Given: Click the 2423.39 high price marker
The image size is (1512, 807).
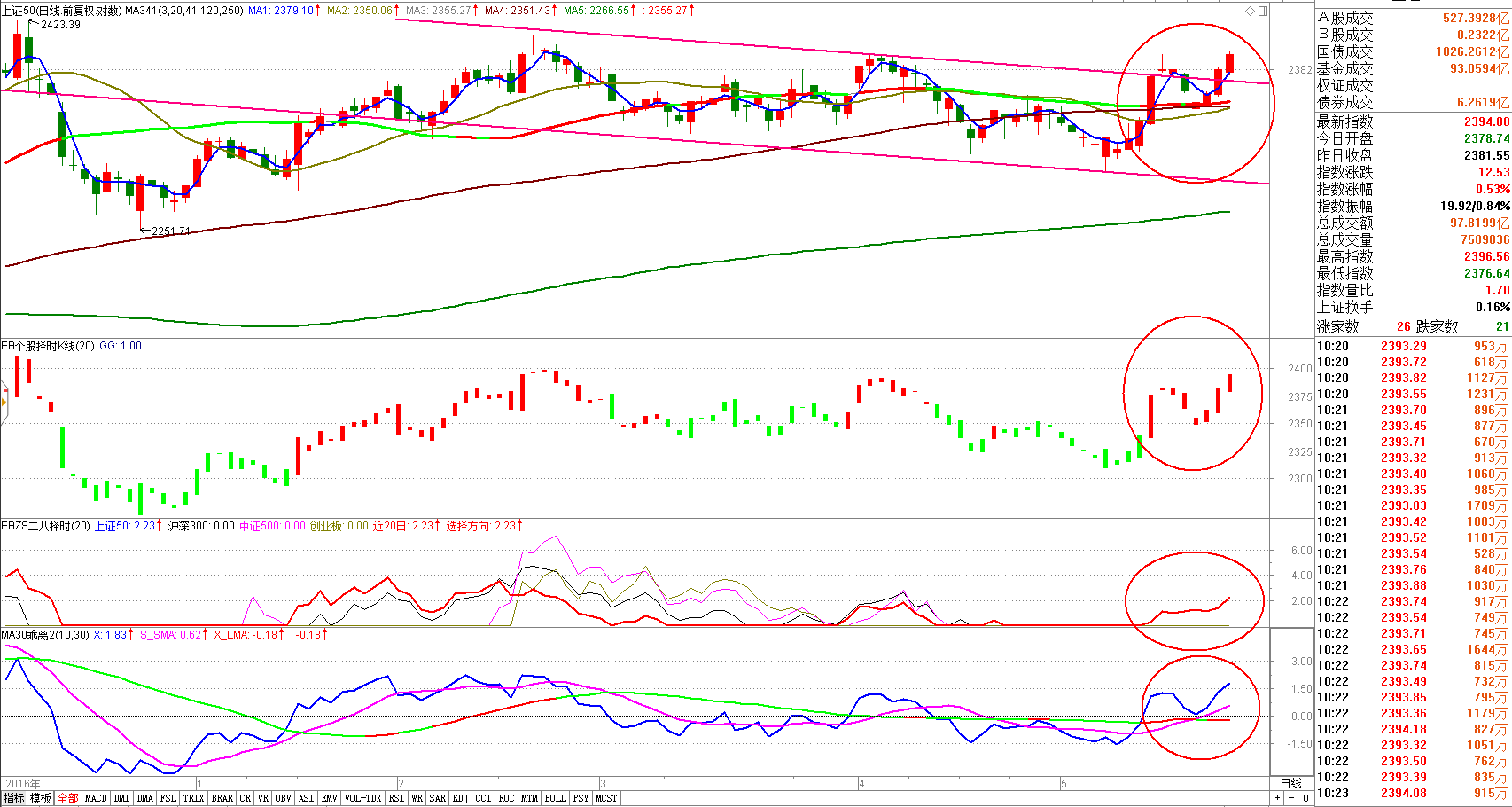Looking at the screenshot, I should pyautogui.click(x=60, y=24).
